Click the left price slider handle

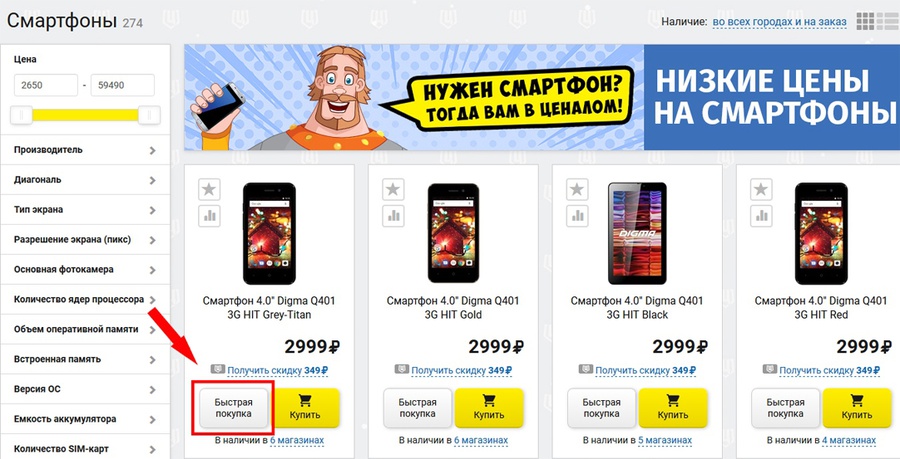click(x=22, y=115)
